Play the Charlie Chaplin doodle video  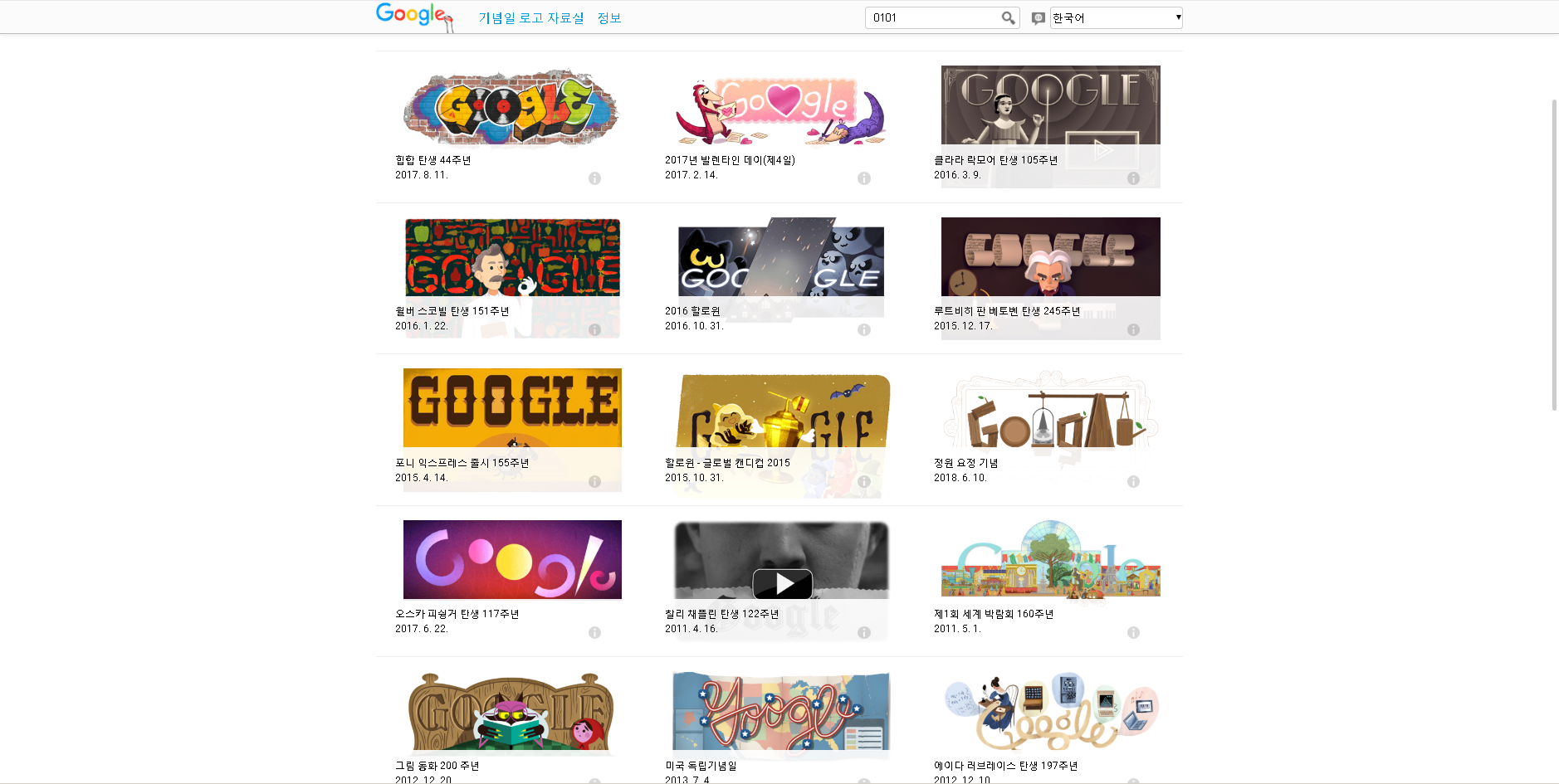pyautogui.click(x=782, y=584)
